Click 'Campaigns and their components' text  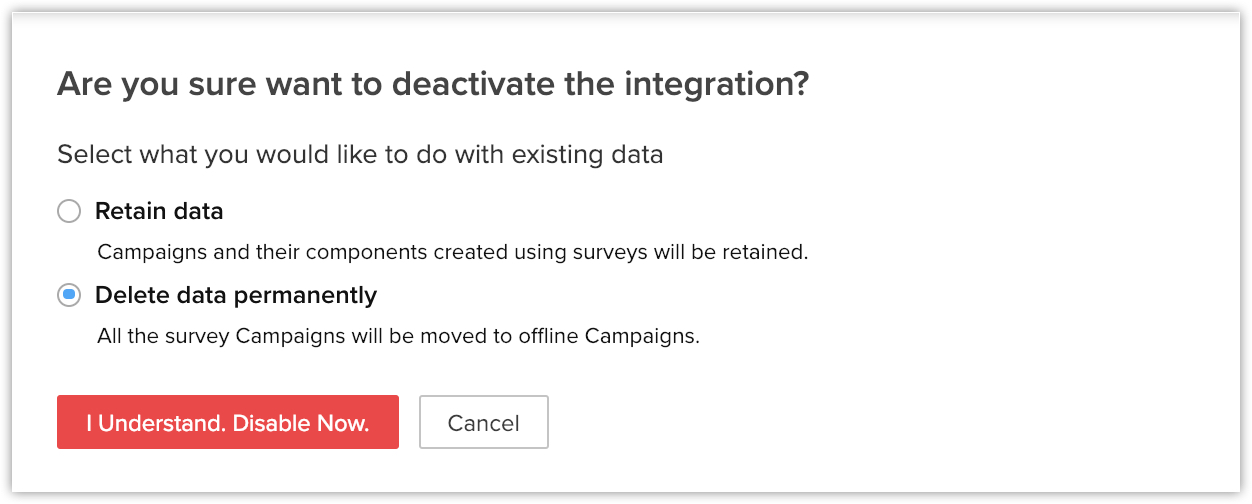pos(238,252)
